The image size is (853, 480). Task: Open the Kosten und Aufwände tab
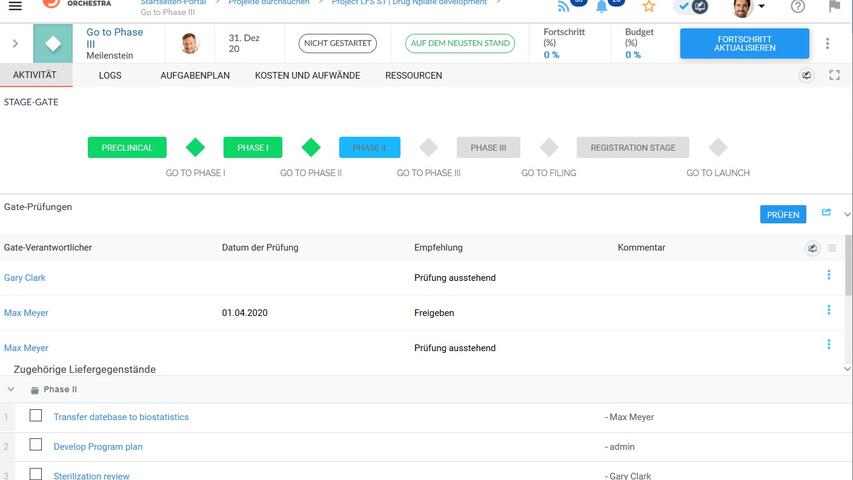[308, 75]
